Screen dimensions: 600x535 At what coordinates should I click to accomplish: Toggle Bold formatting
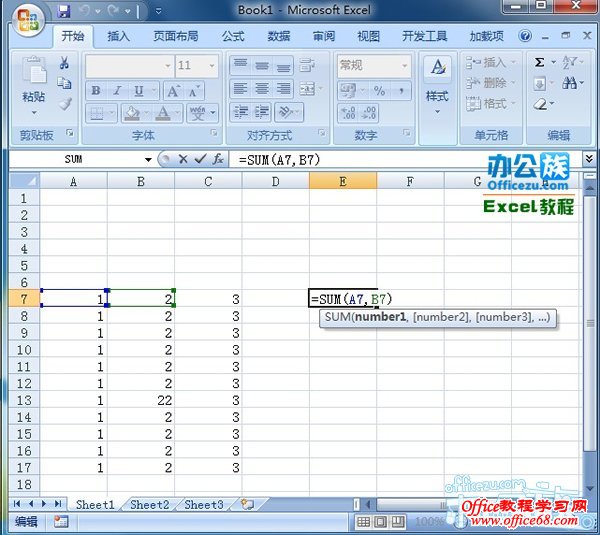95,90
